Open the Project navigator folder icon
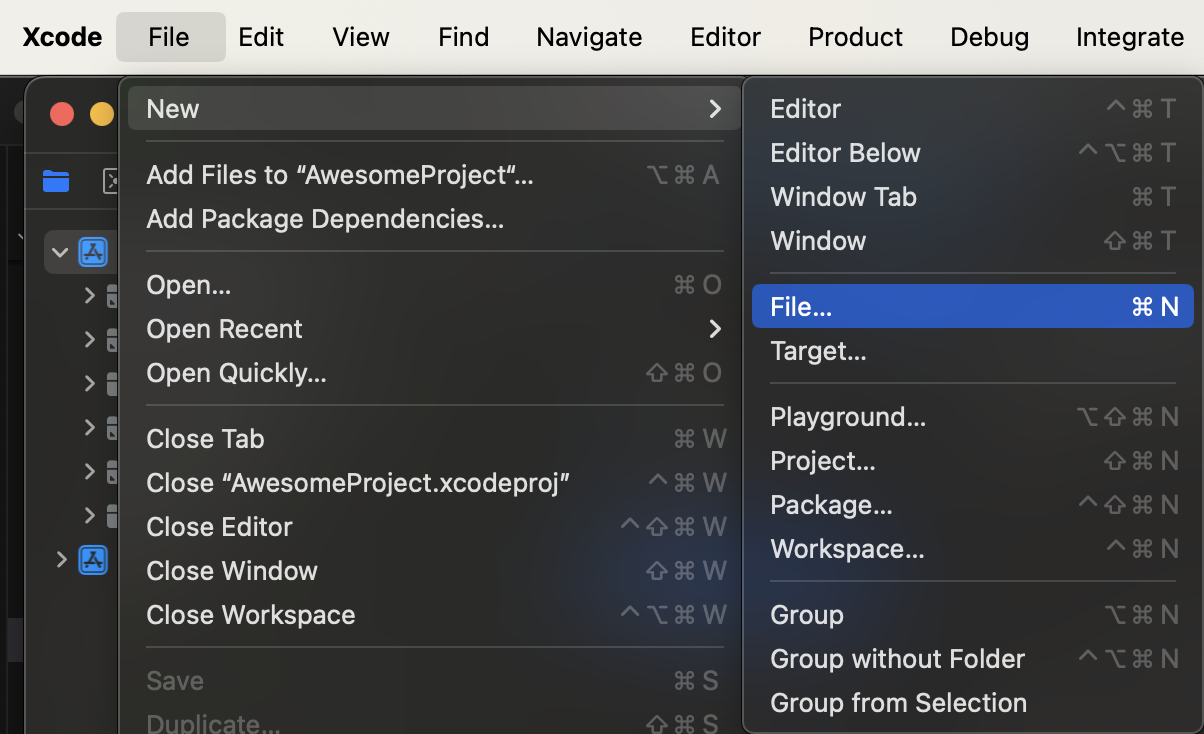Image resolution: width=1204 pixels, height=734 pixels. (56, 181)
